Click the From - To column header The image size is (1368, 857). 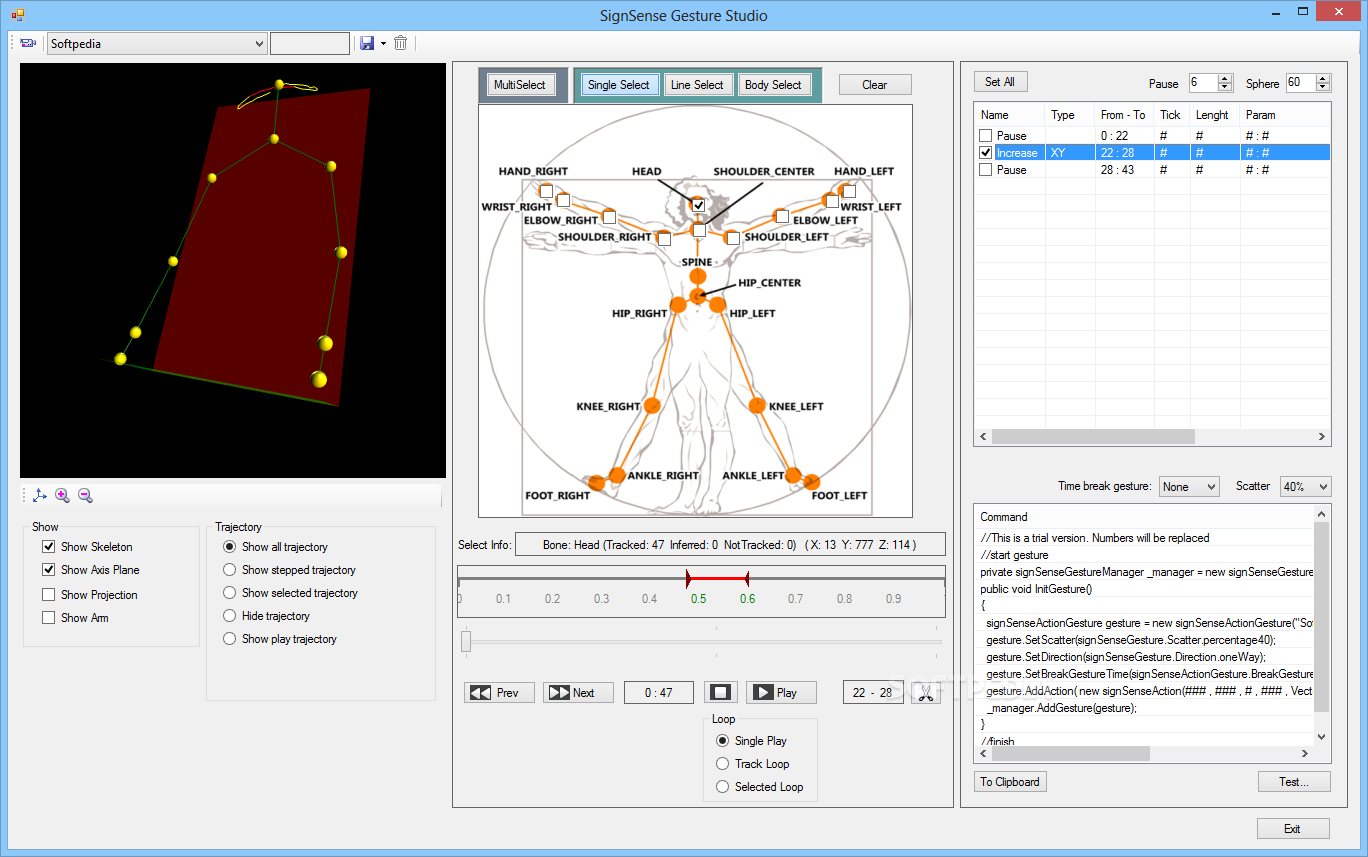click(x=1123, y=115)
